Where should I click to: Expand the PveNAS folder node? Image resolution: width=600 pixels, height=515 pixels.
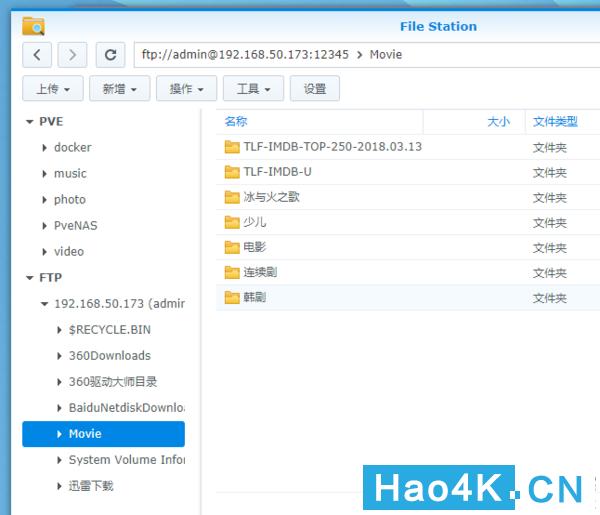point(44,226)
